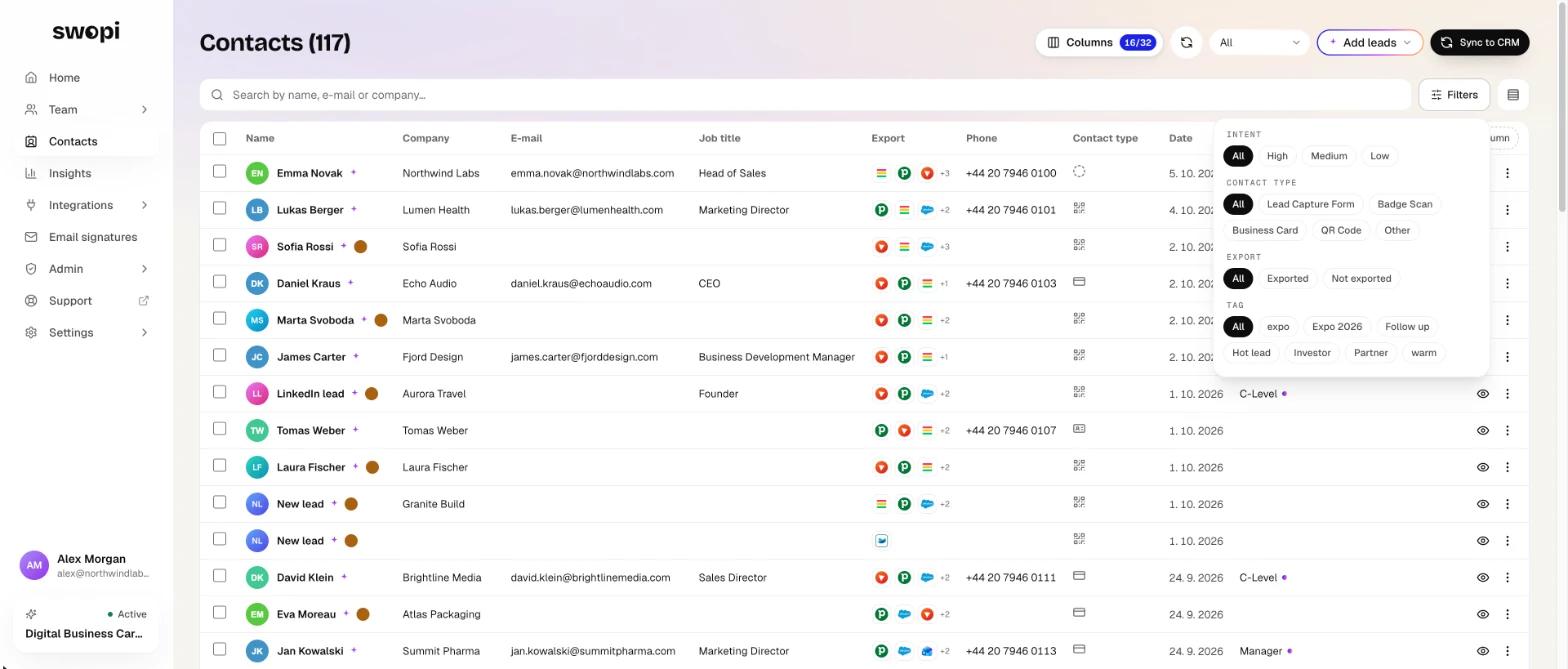Click the Filters button
The width and height of the screenshot is (1568, 669).
coord(1454,95)
